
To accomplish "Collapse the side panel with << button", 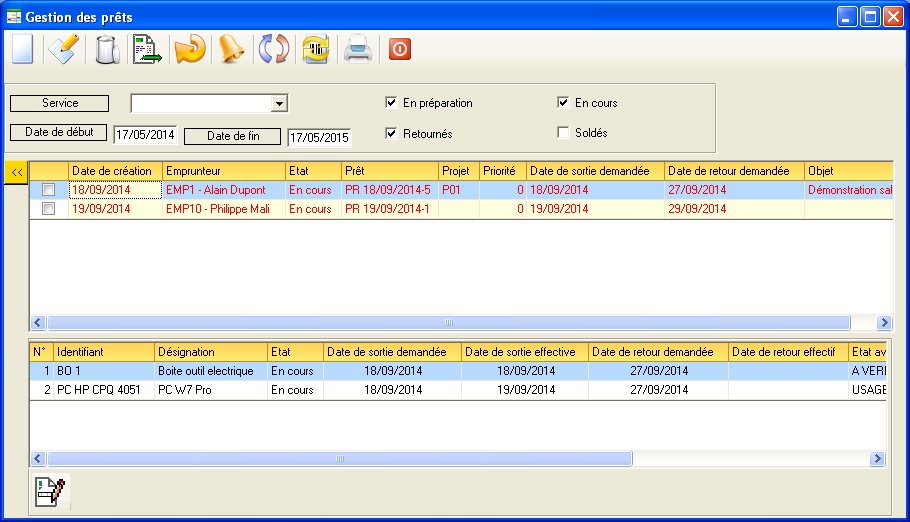I will (16, 172).
